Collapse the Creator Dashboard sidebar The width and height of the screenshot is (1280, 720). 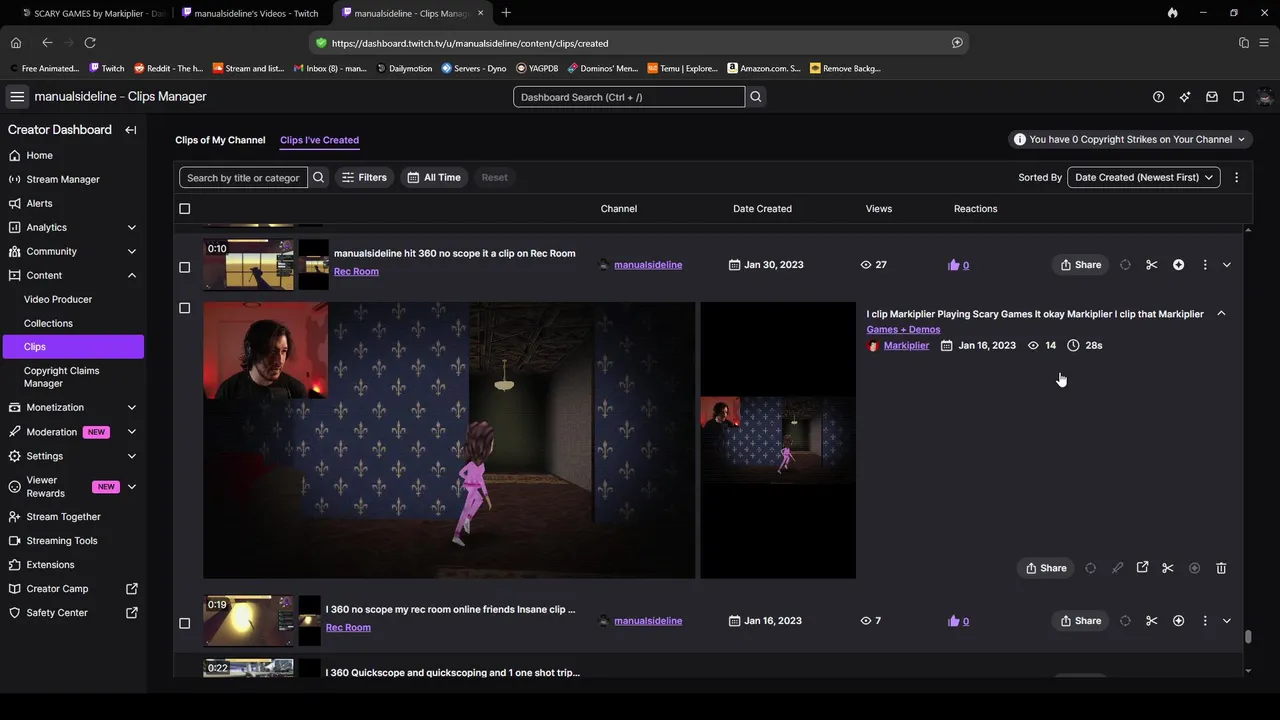[x=131, y=130]
